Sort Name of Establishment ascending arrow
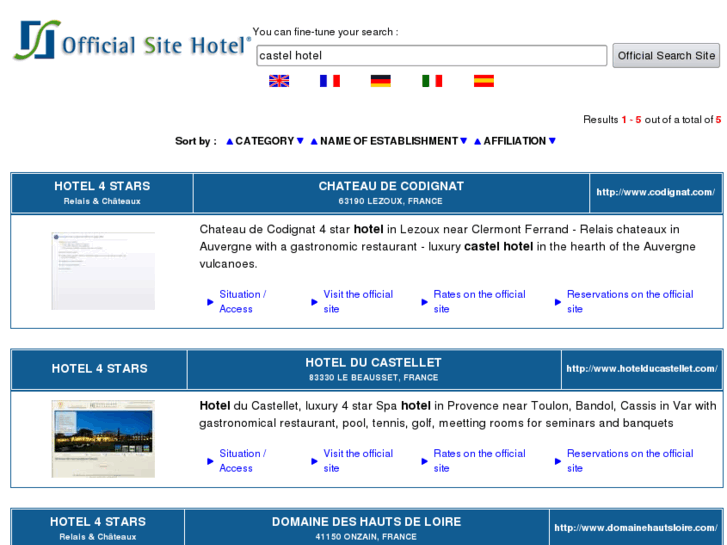 point(314,141)
